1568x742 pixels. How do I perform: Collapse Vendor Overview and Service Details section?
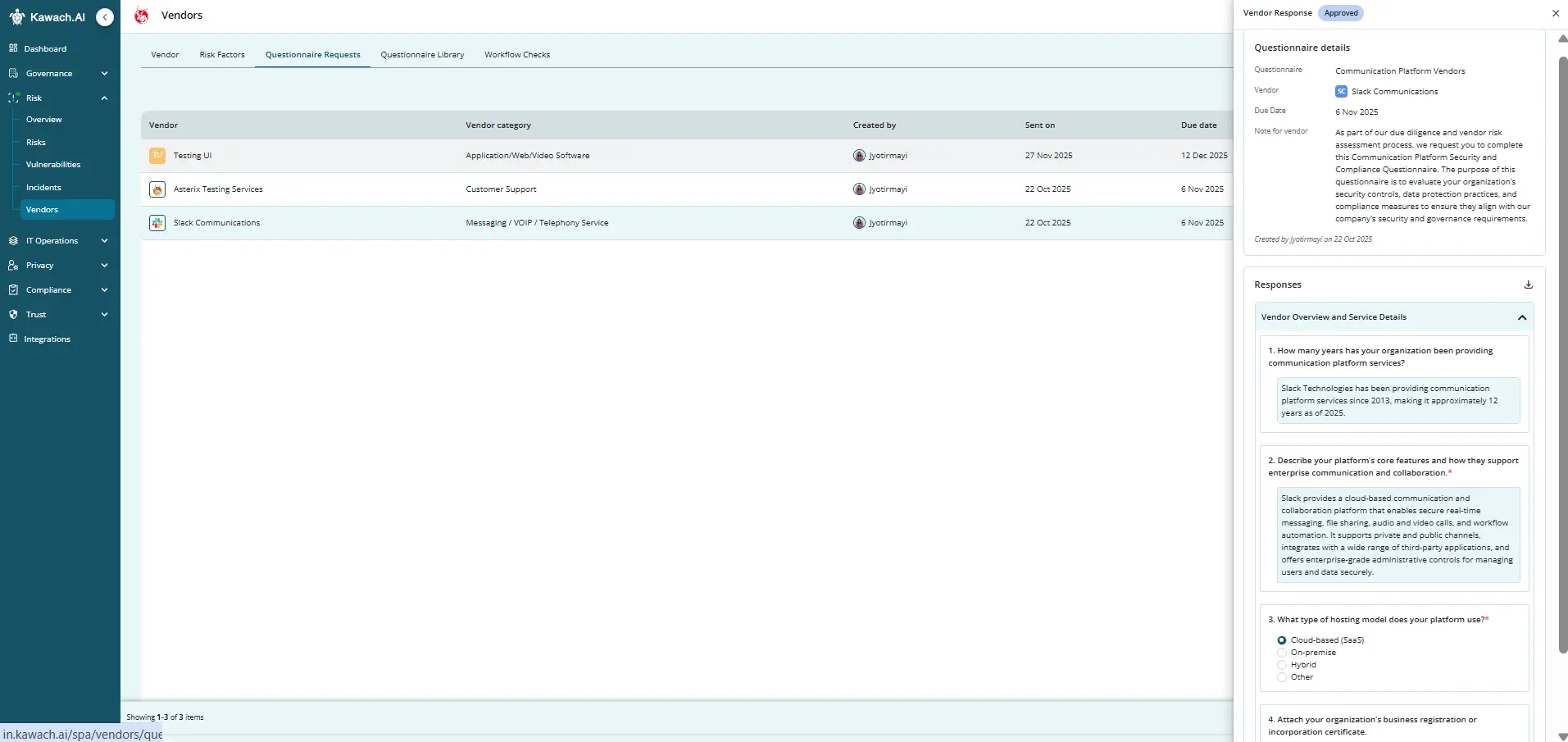[x=1522, y=317]
